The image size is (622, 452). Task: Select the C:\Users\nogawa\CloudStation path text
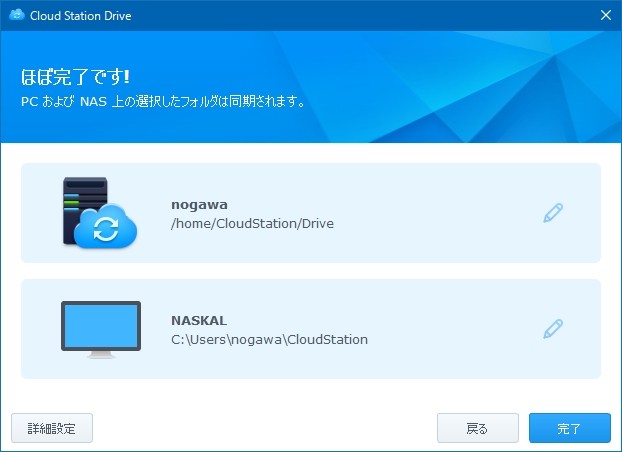tap(269, 339)
